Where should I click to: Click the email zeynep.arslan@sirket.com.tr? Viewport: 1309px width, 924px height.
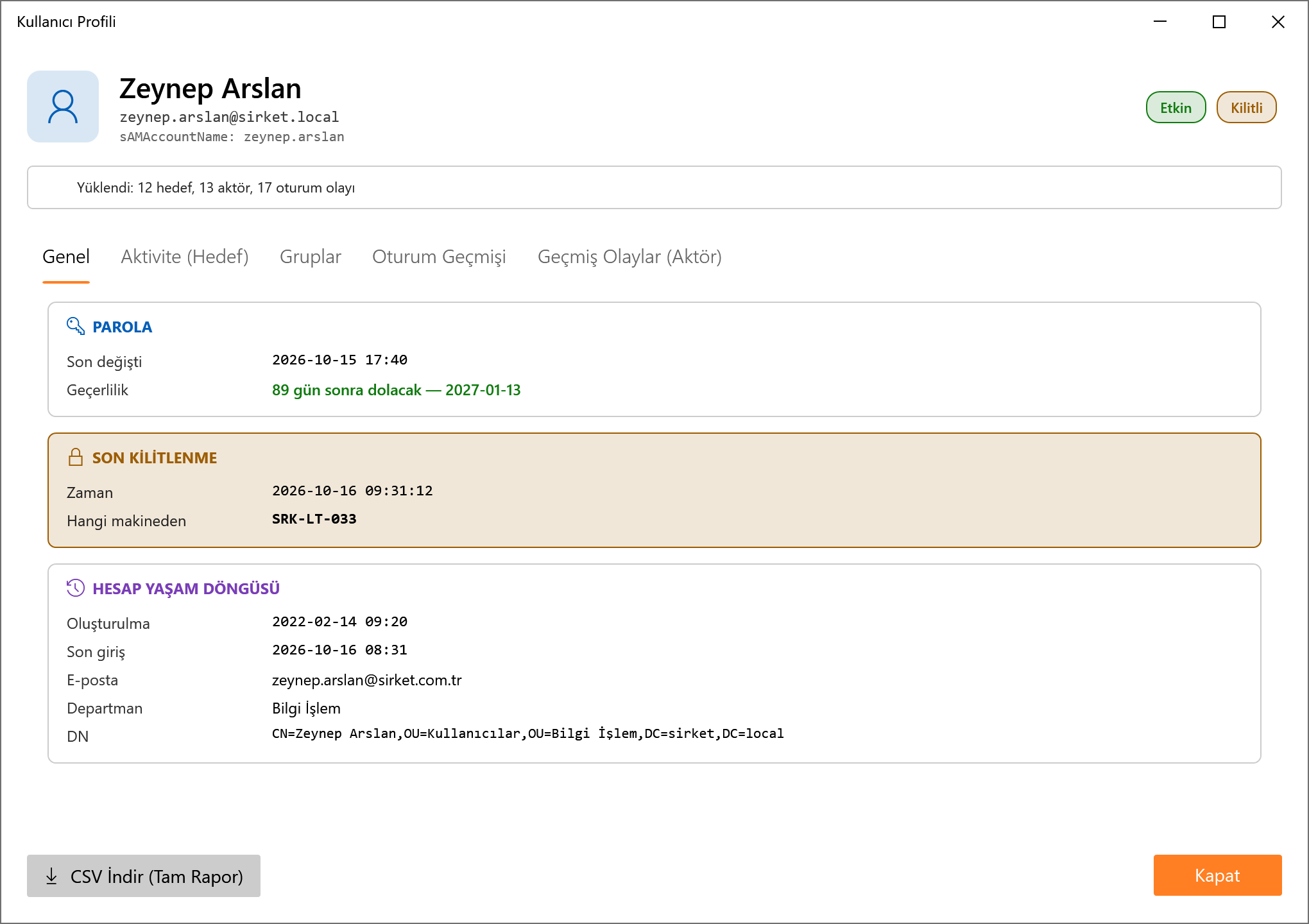point(367,680)
